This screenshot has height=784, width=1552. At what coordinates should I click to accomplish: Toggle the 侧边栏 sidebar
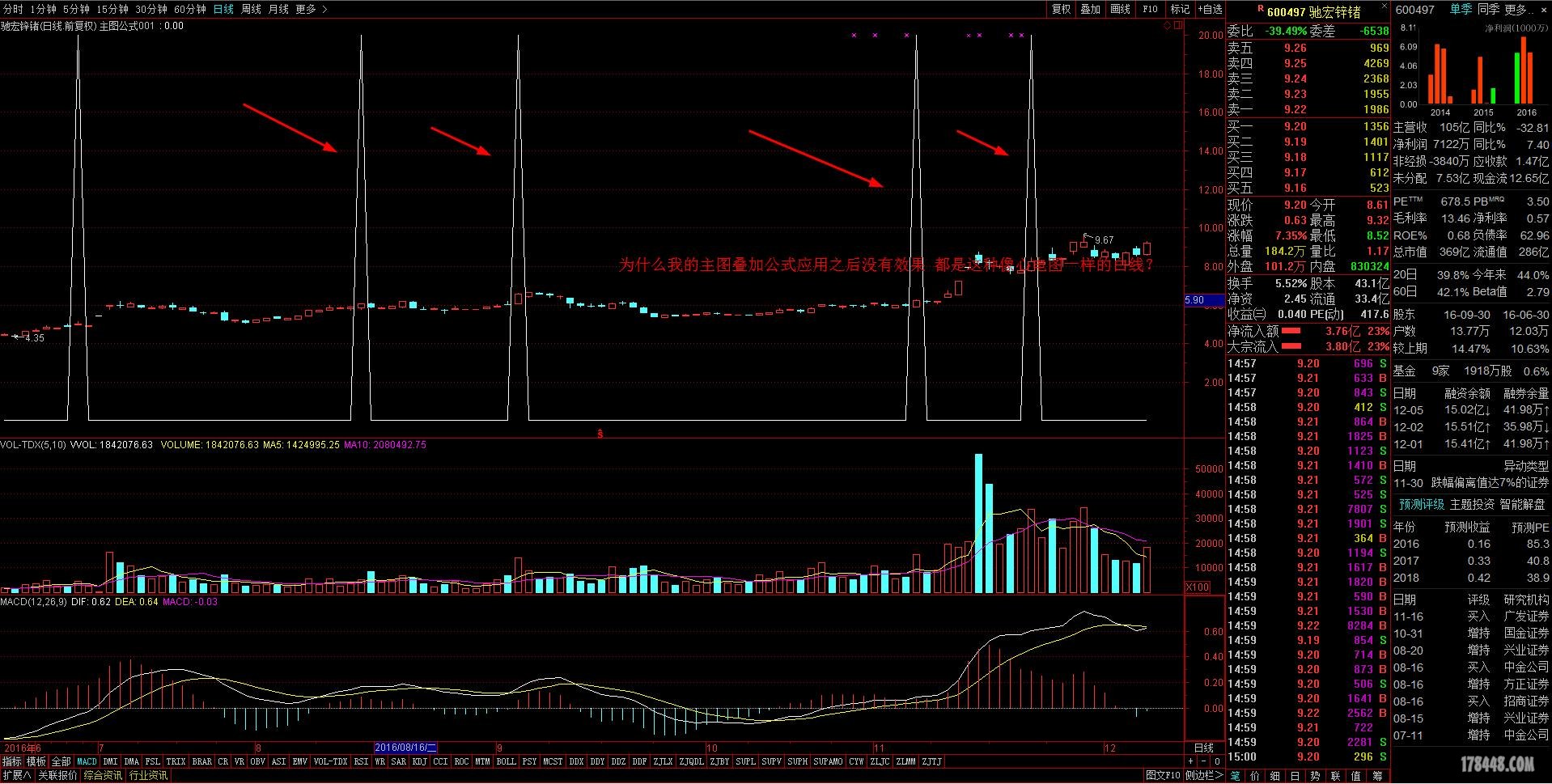1204,775
